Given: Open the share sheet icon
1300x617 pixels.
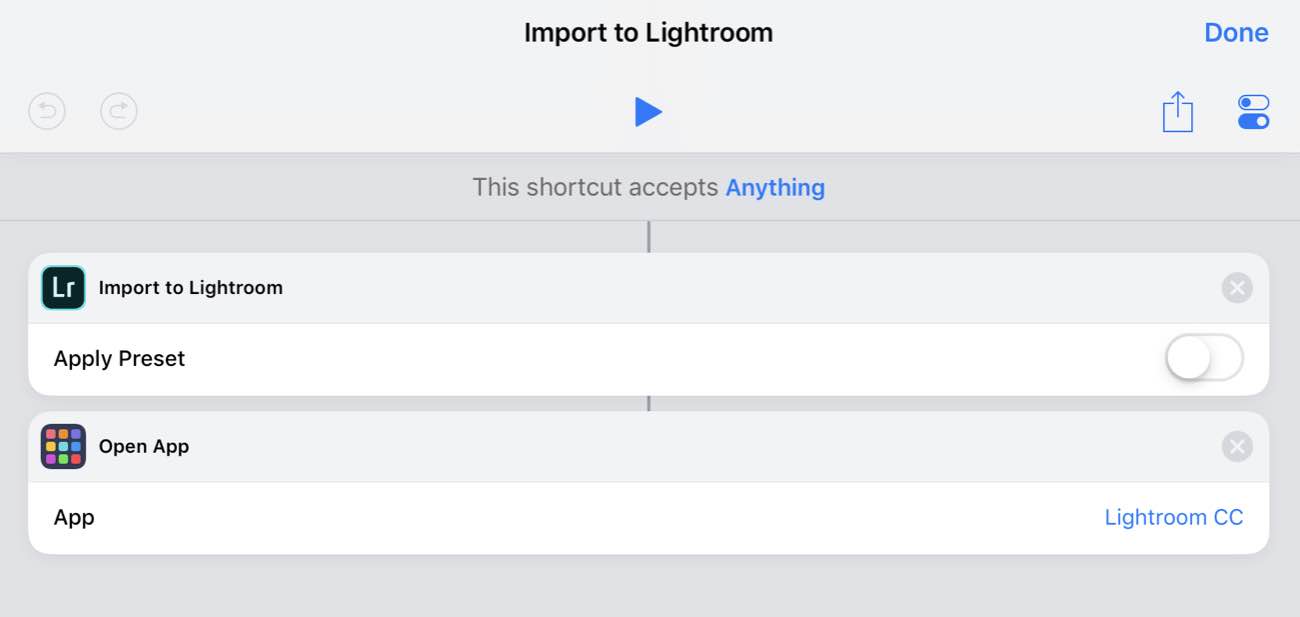Looking at the screenshot, I should pyautogui.click(x=1178, y=111).
